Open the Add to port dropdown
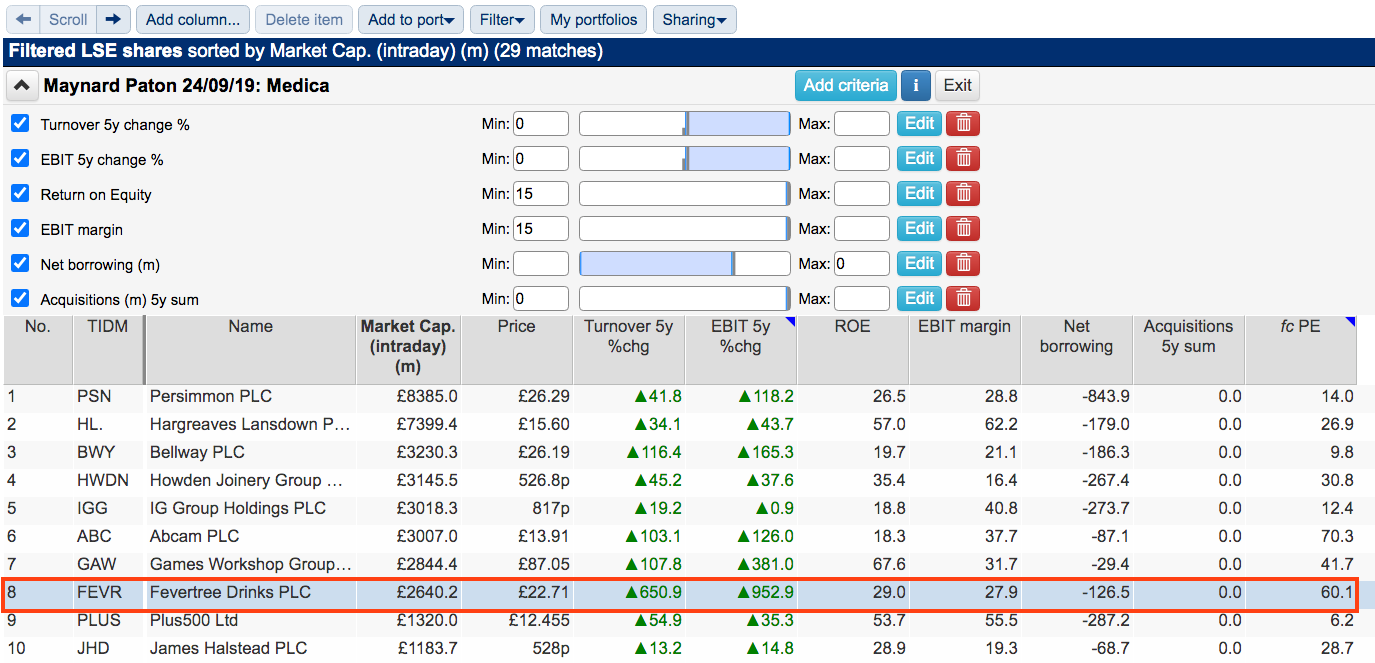This screenshot has height=663, width=1375. [410, 19]
